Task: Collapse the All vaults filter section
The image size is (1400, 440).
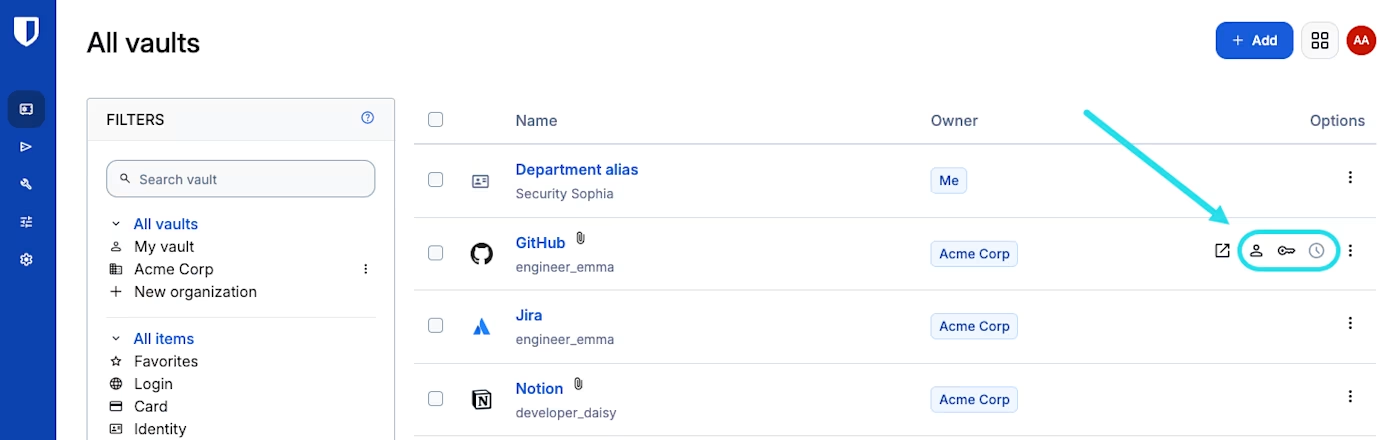Action: pos(116,224)
